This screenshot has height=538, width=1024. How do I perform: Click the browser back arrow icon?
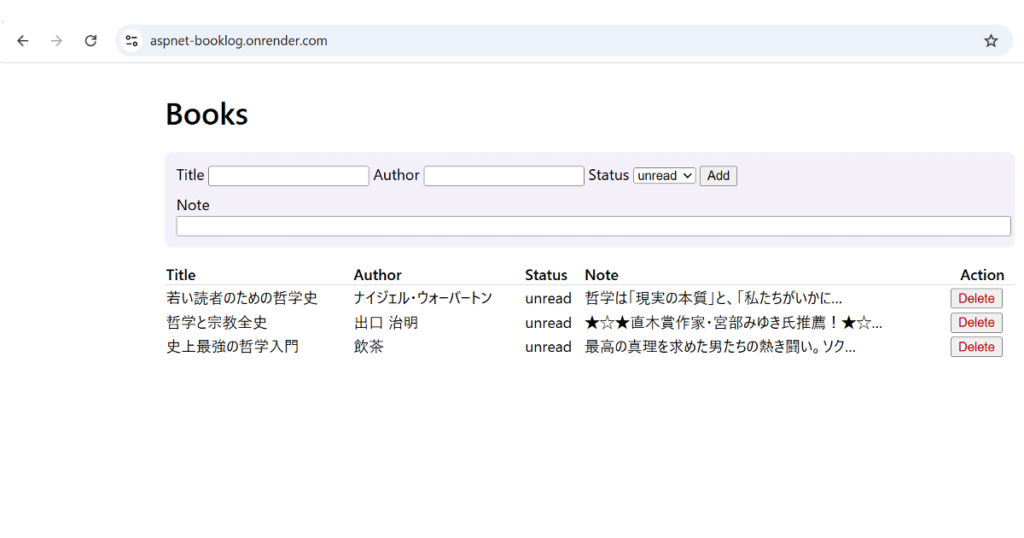pyautogui.click(x=23, y=41)
